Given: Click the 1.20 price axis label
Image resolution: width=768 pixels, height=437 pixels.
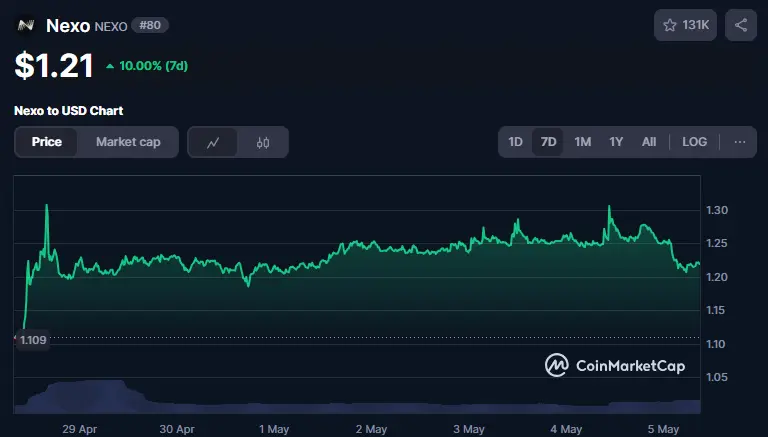Looking at the screenshot, I should coord(717,277).
